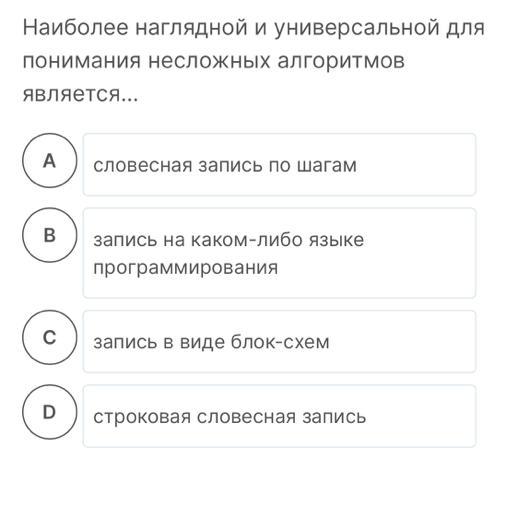This screenshot has height=519, width=518.
Task: Click answer box 'словесная запись по шагам'
Action: point(279,165)
